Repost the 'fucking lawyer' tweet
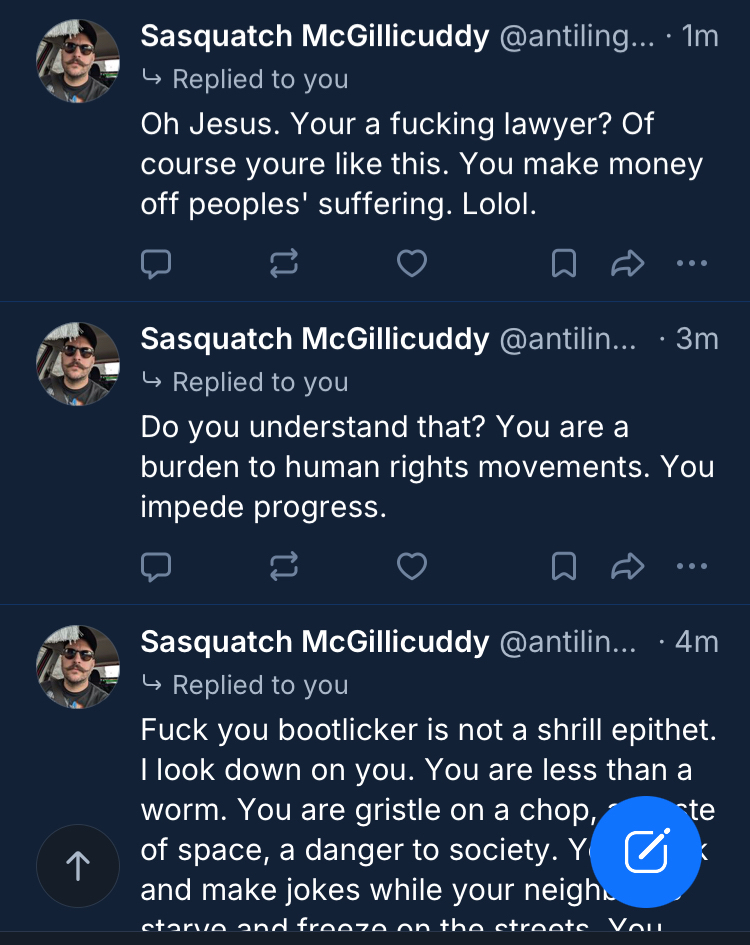The image size is (750, 945). (x=284, y=264)
